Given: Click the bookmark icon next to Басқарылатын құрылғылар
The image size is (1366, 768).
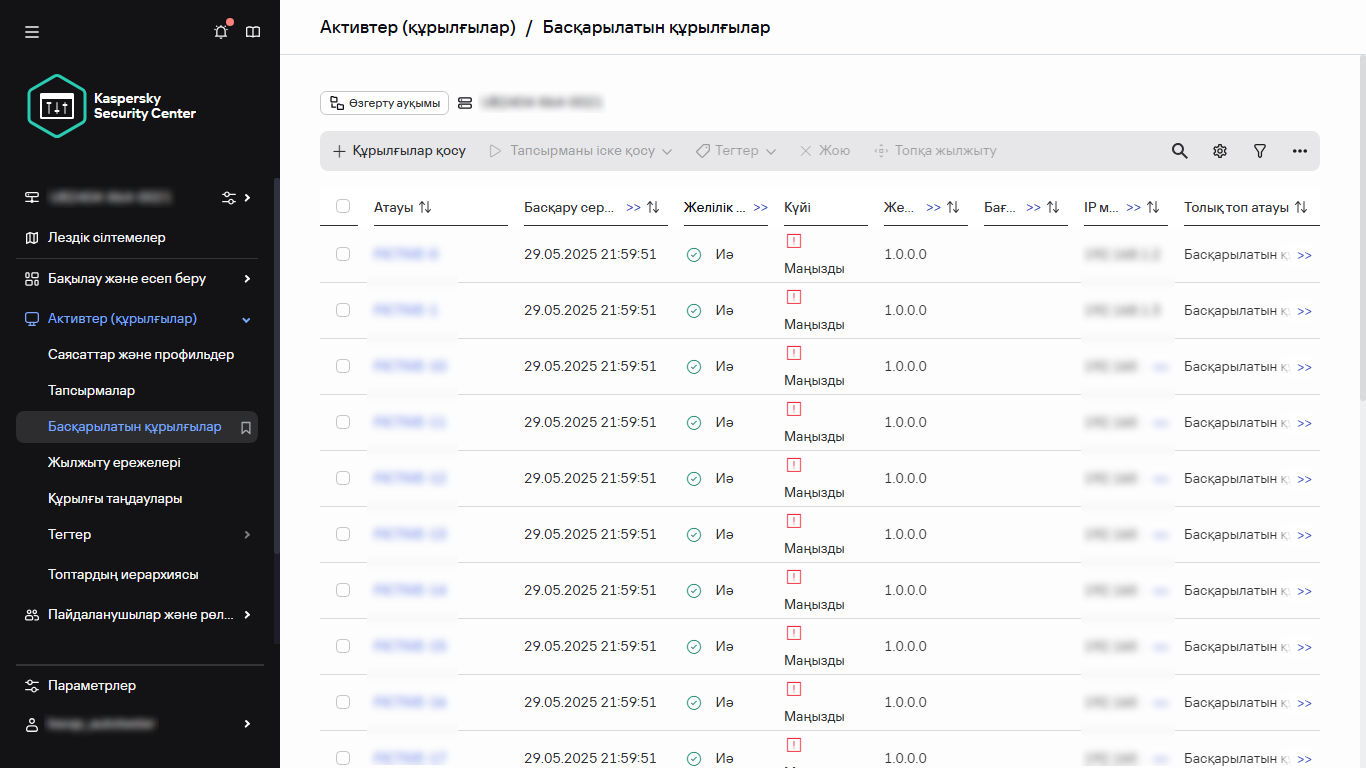Looking at the screenshot, I should coord(246,426).
